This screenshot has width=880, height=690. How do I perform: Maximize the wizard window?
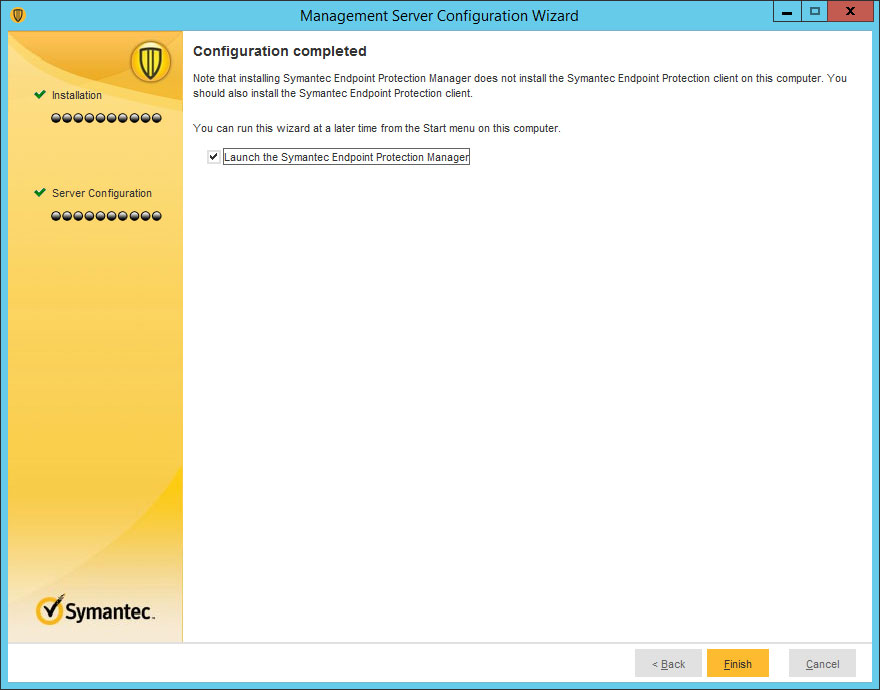[814, 12]
